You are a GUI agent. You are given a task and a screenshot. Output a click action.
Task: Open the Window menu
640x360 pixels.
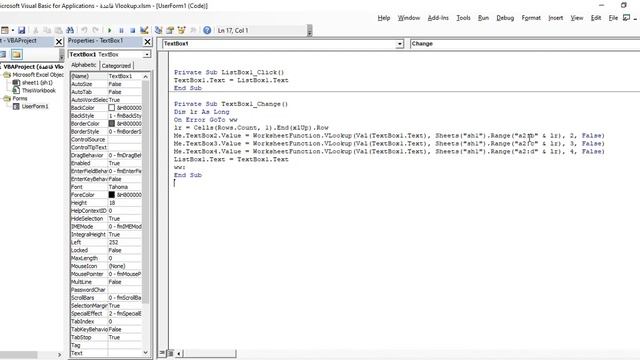(x=409, y=18)
